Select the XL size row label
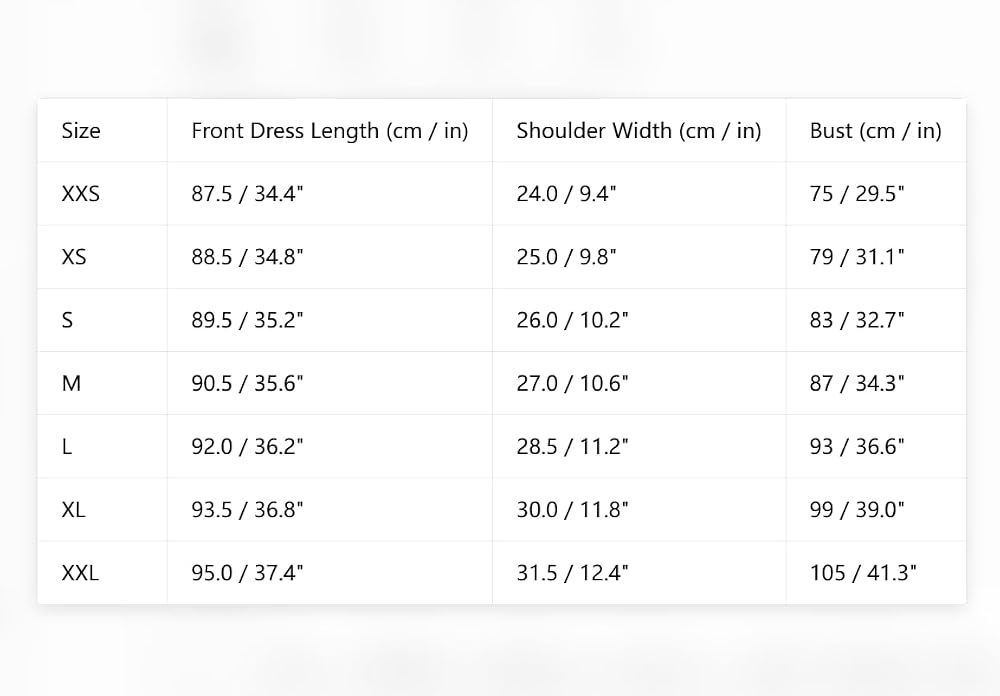 (x=73, y=509)
